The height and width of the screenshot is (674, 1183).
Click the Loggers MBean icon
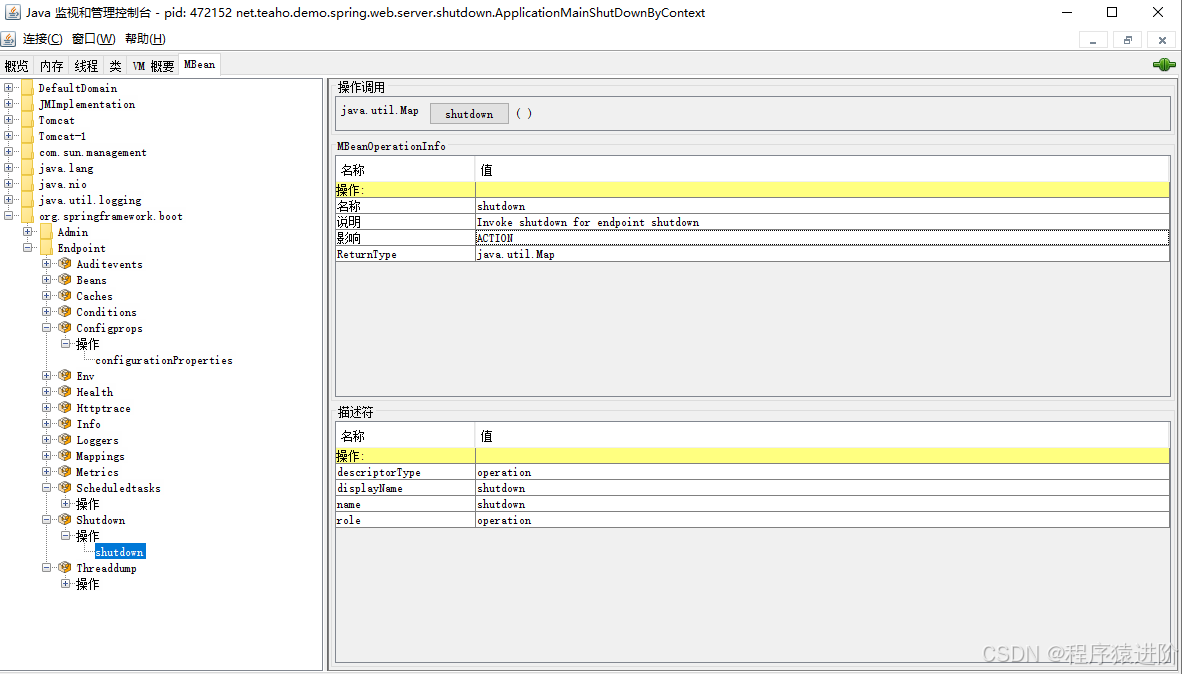pos(65,440)
